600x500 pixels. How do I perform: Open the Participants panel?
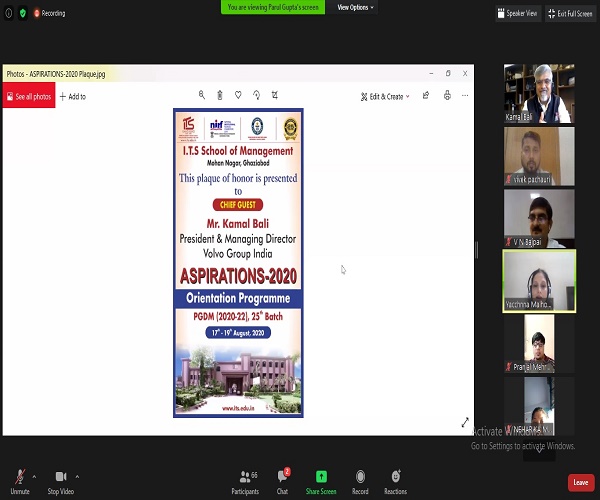(x=245, y=482)
